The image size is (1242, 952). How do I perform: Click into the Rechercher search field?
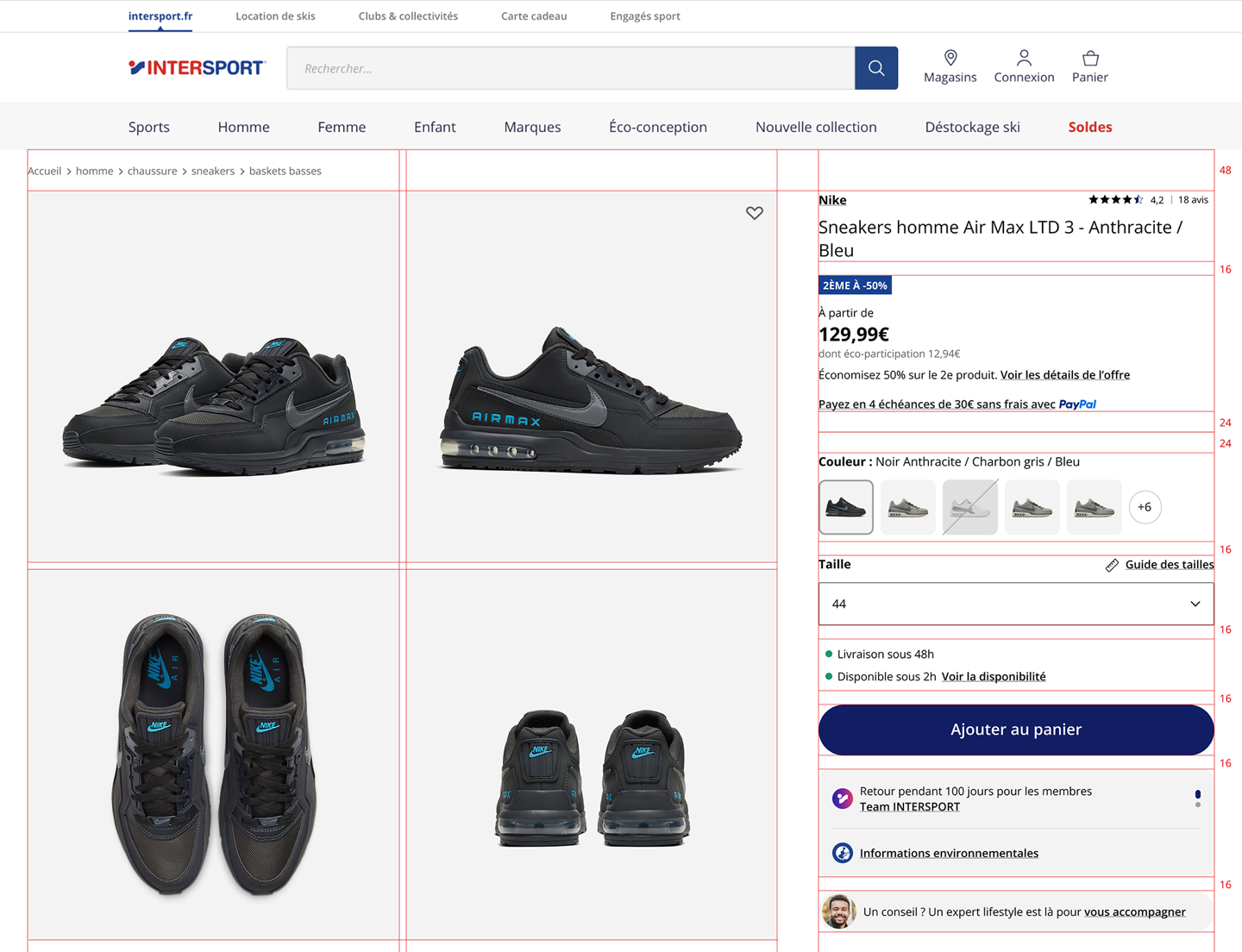pos(570,68)
